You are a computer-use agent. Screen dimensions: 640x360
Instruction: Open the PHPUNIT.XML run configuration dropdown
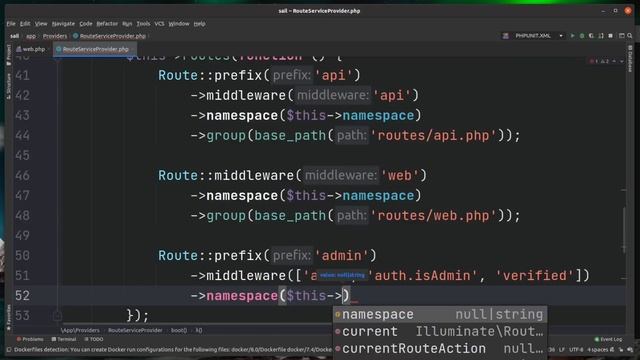click(561, 36)
